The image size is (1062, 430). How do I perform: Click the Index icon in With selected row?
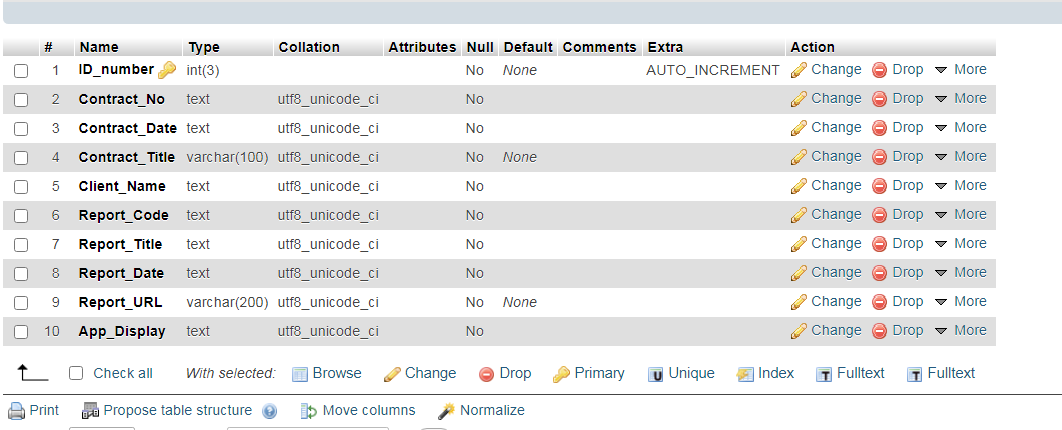click(745, 374)
